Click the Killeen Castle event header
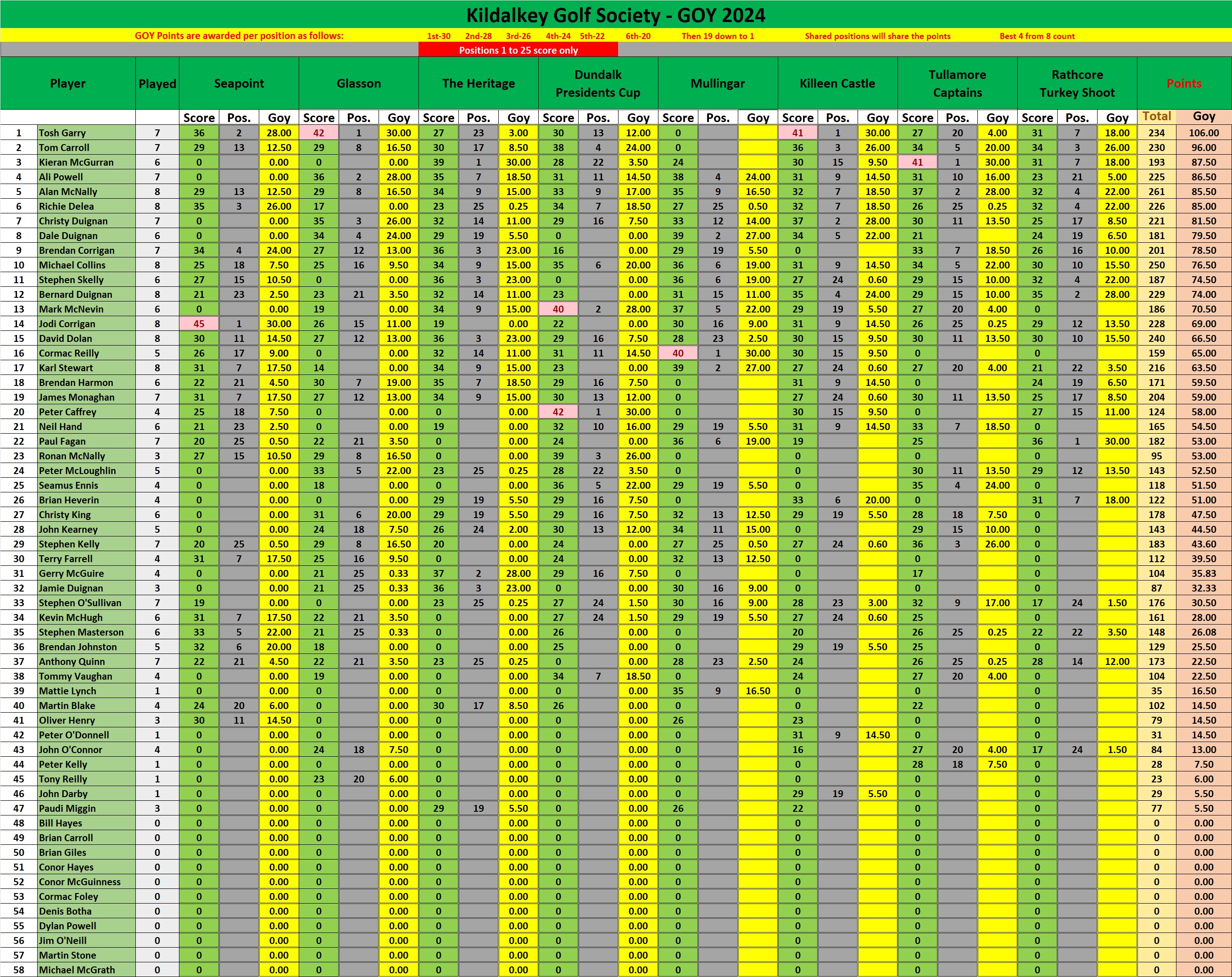1232x977 pixels. (x=838, y=84)
